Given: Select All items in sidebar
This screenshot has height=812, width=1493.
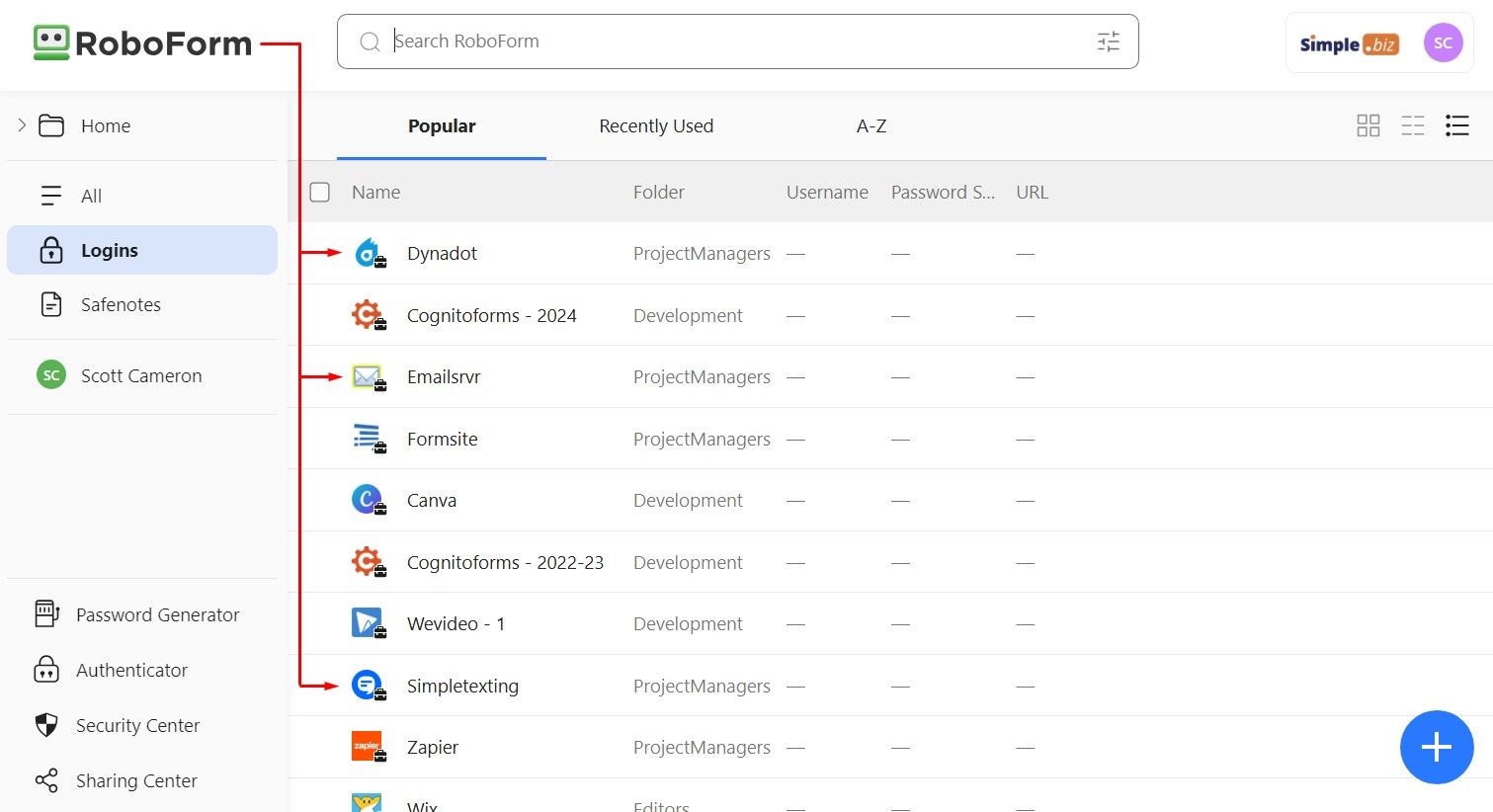Looking at the screenshot, I should pos(142,196).
